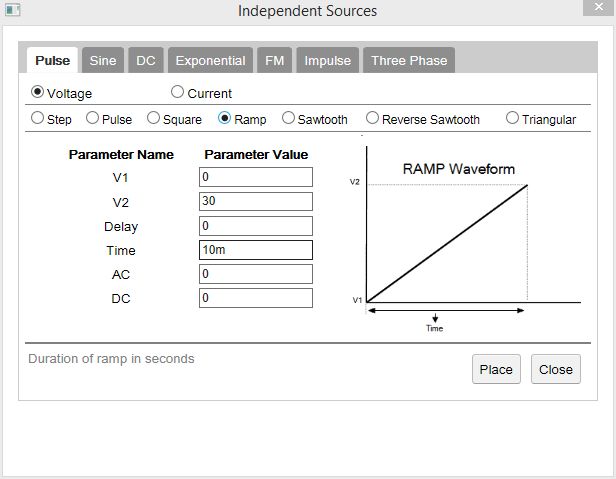Viewport: 616px width, 479px height.
Task: Click the Place button
Action: (496, 369)
